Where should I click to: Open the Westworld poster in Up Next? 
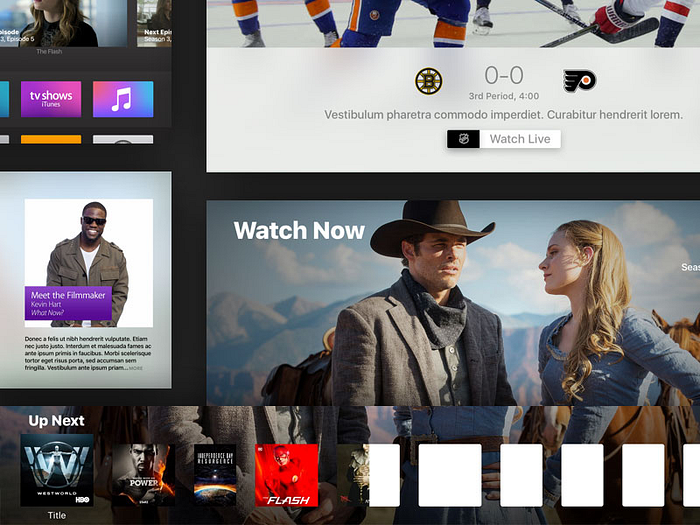[x=57, y=470]
